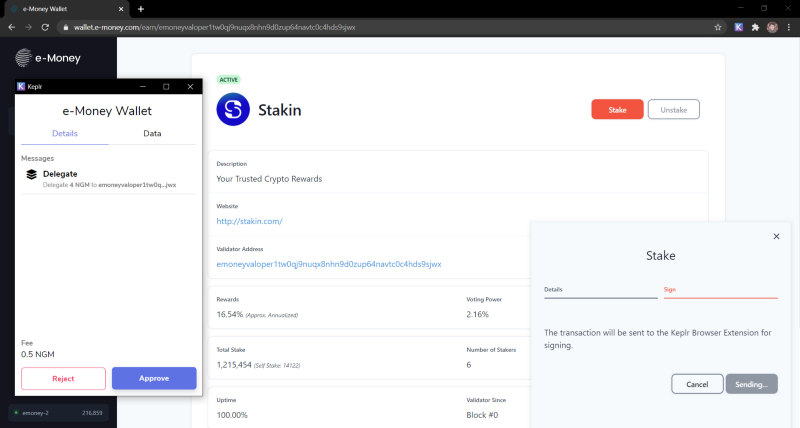Click the ACTIVE status badge
This screenshot has width=800, height=428.
click(x=229, y=80)
